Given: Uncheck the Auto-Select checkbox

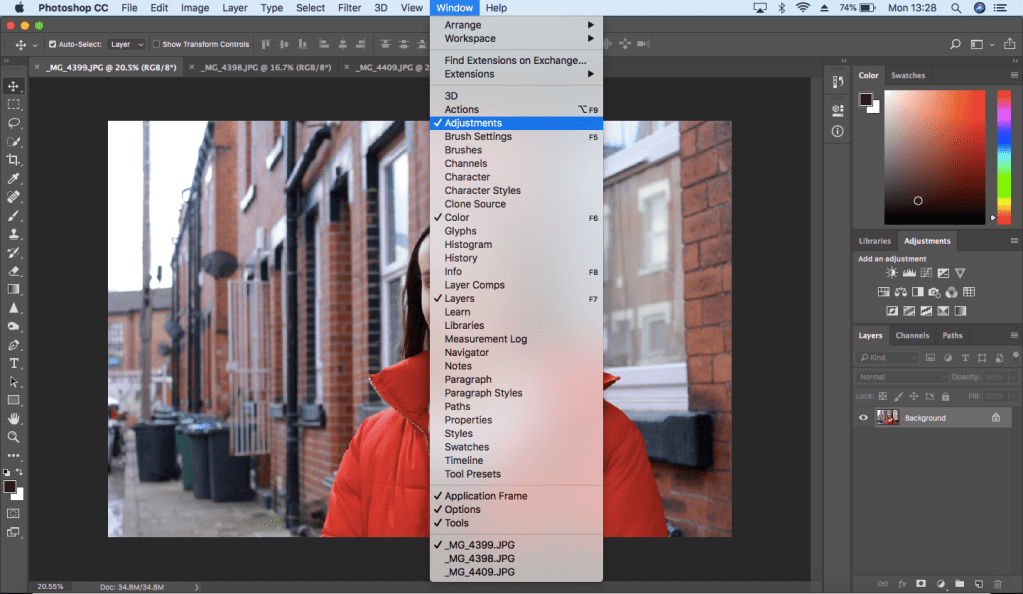Looking at the screenshot, I should tap(53, 45).
